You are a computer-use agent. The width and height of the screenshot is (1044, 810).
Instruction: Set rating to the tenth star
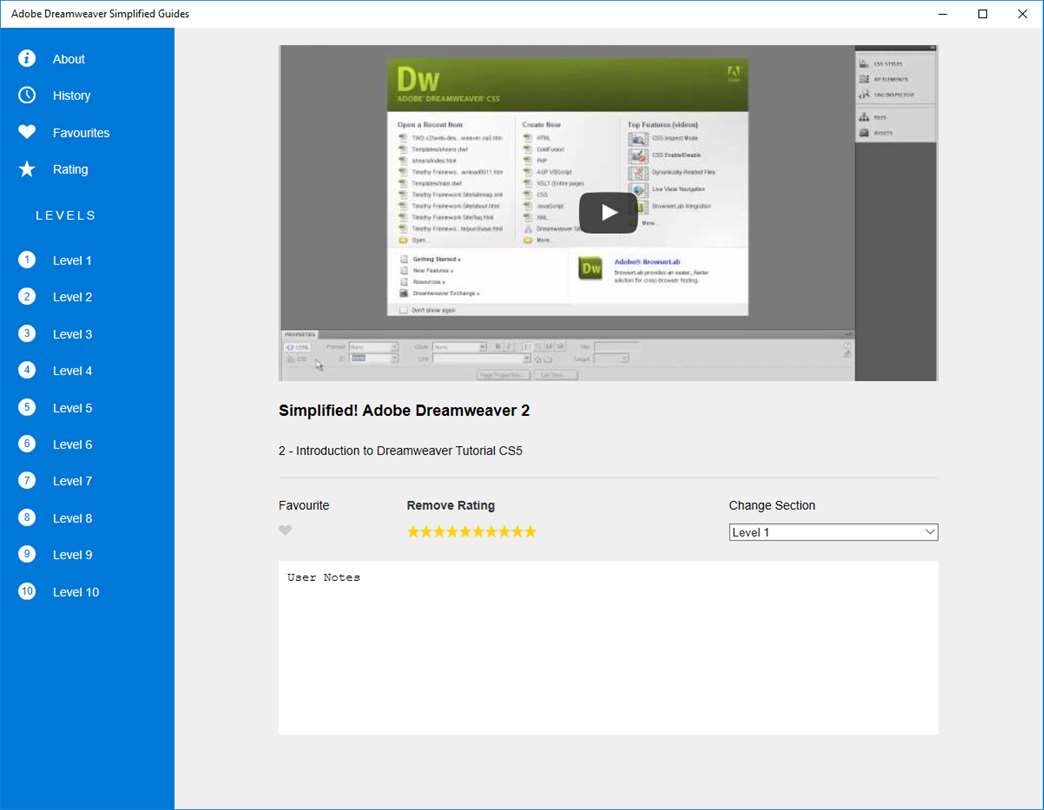click(530, 531)
